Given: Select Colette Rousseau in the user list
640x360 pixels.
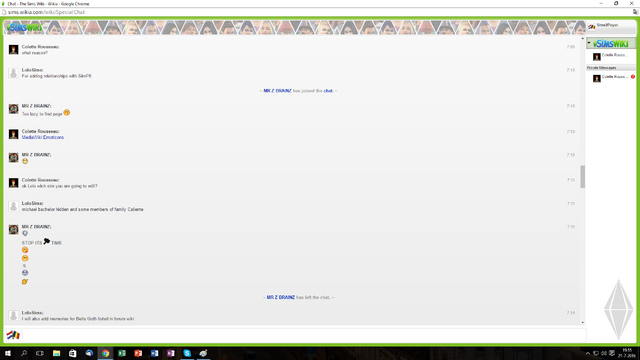Looking at the screenshot, I should (611, 56).
